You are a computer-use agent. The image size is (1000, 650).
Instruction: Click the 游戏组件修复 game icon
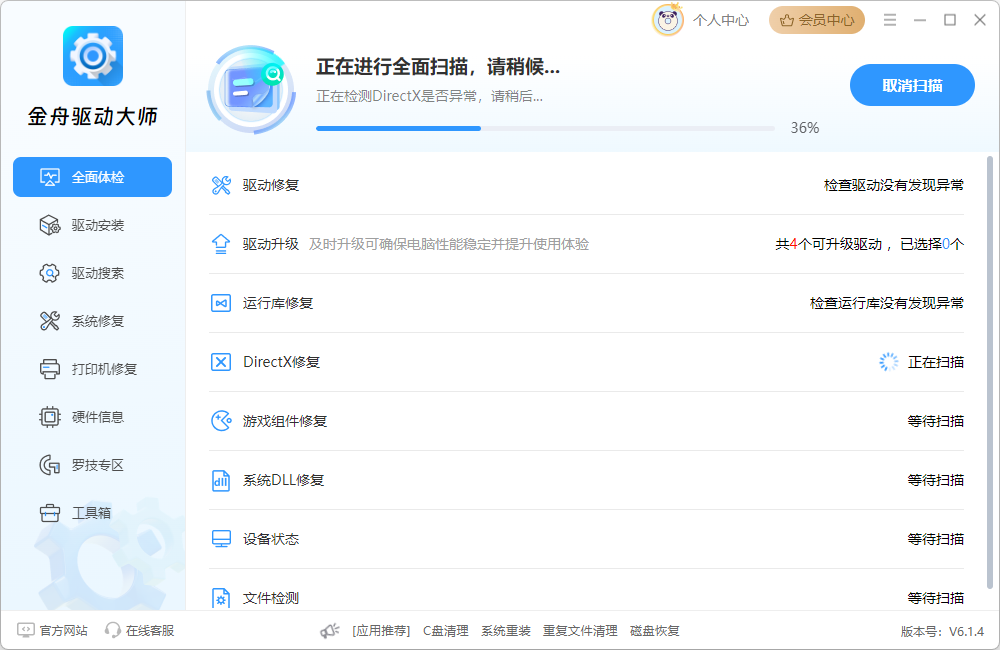point(221,420)
